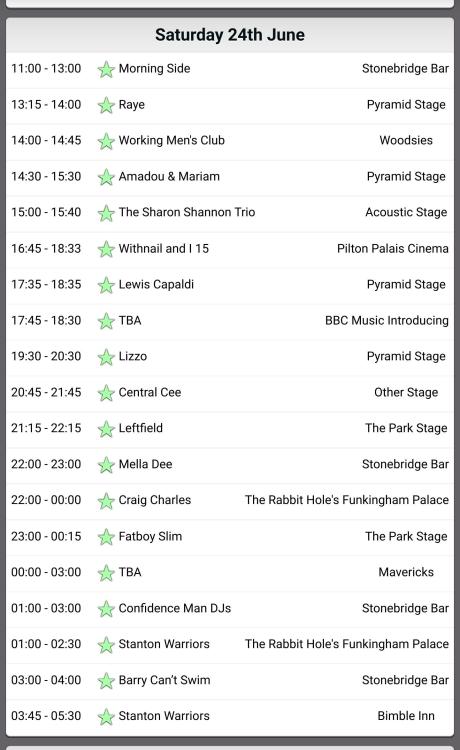Image resolution: width=460 pixels, height=750 pixels.
Task: Click the star next to Barry Can't Swim
Action: [x=106, y=681]
